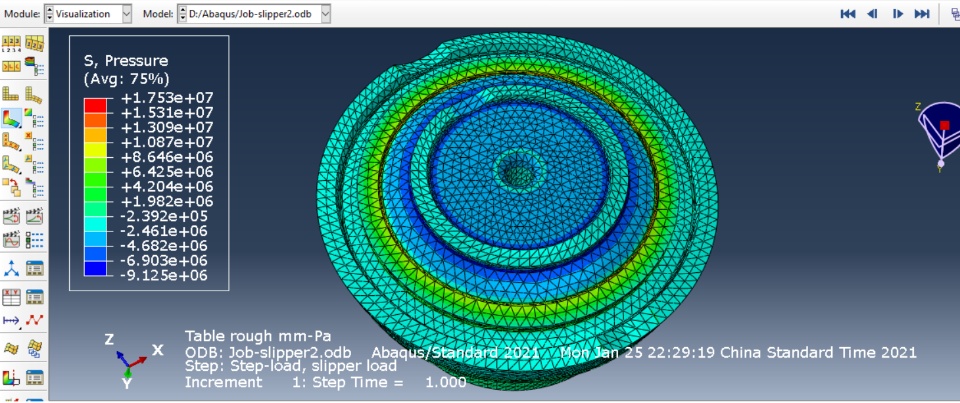Viewport: 960px width, 403px height.
Task: Start the Animate Scale Factor tool
Action: coord(12,217)
